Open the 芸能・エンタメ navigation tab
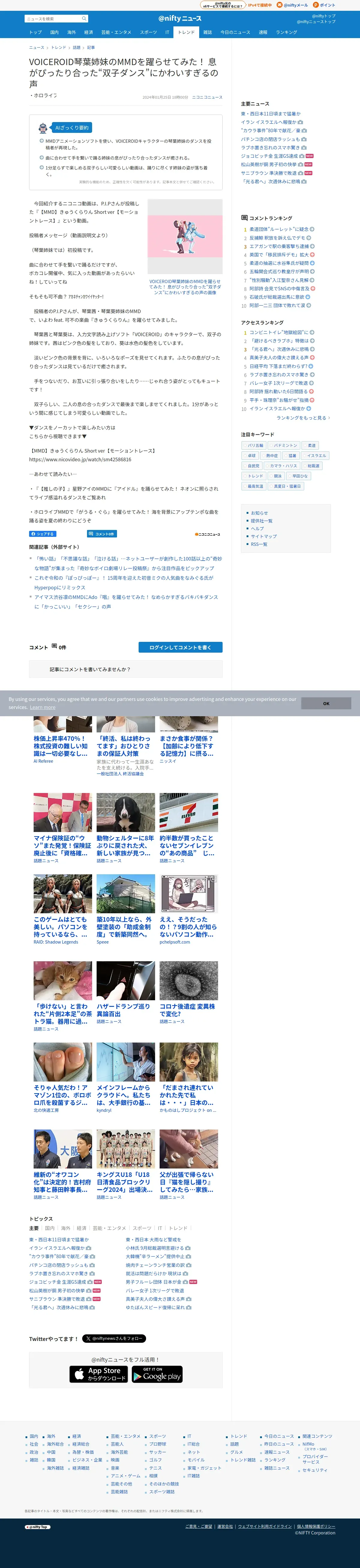Image resolution: width=360 pixels, height=1568 pixels. click(116, 32)
